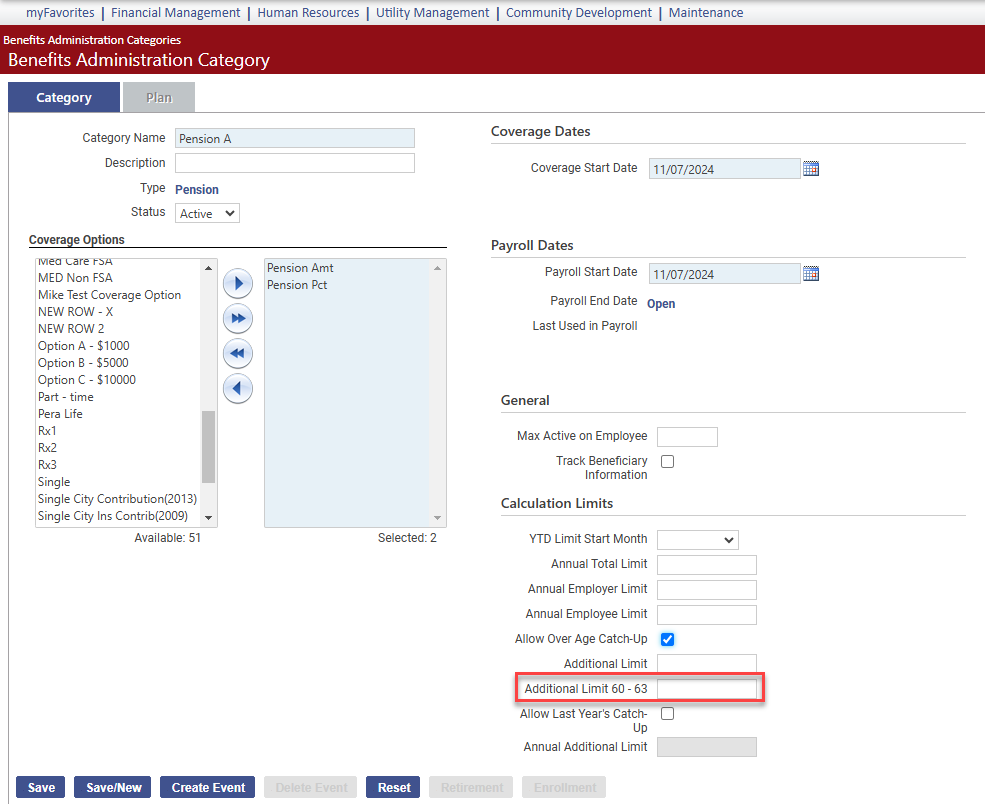Screen dimensions: 985x804
Task: Move all options right with double arrow
Action: [237, 318]
